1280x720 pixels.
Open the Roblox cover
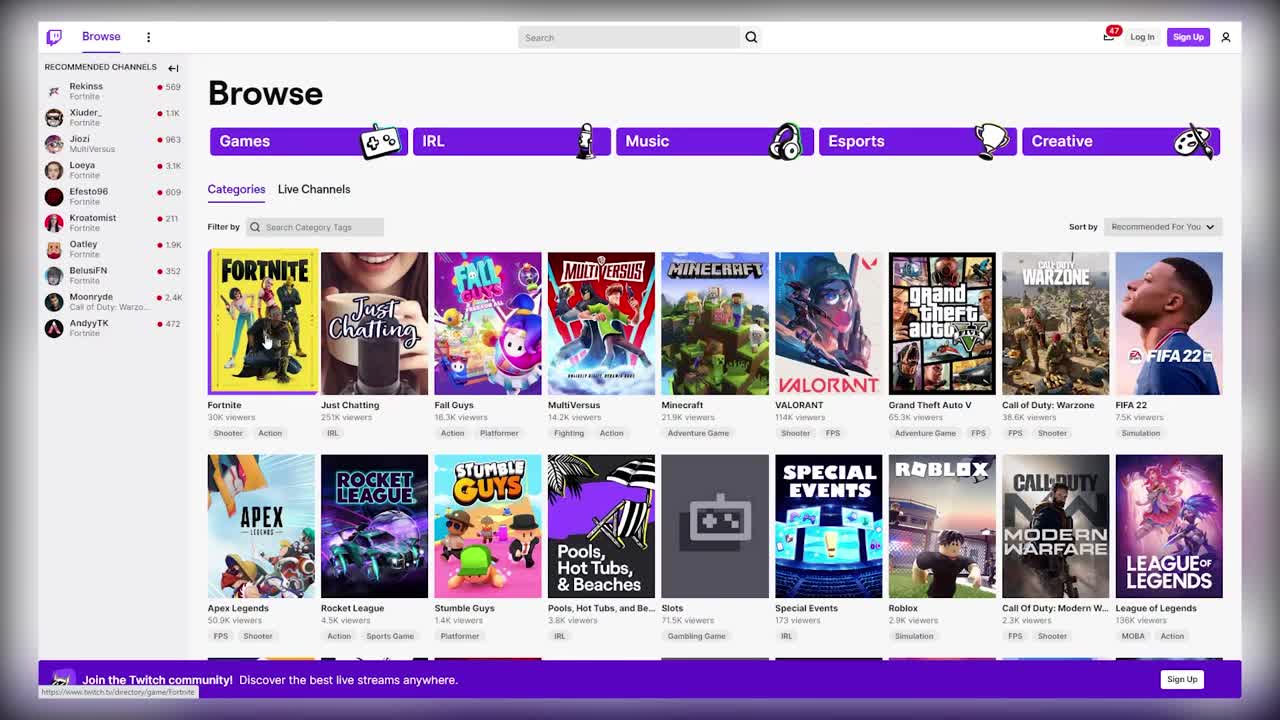pos(942,526)
